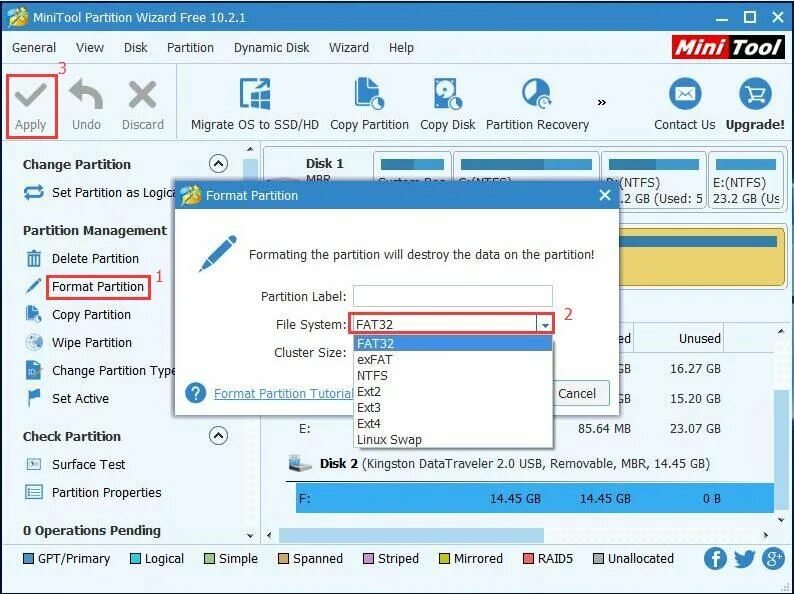Collapse the Change Partition section
The width and height of the screenshot is (794, 594).
pos(218,164)
